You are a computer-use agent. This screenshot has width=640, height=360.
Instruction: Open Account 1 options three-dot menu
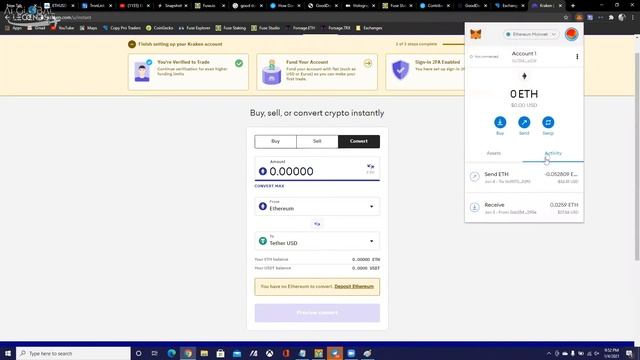click(x=577, y=57)
